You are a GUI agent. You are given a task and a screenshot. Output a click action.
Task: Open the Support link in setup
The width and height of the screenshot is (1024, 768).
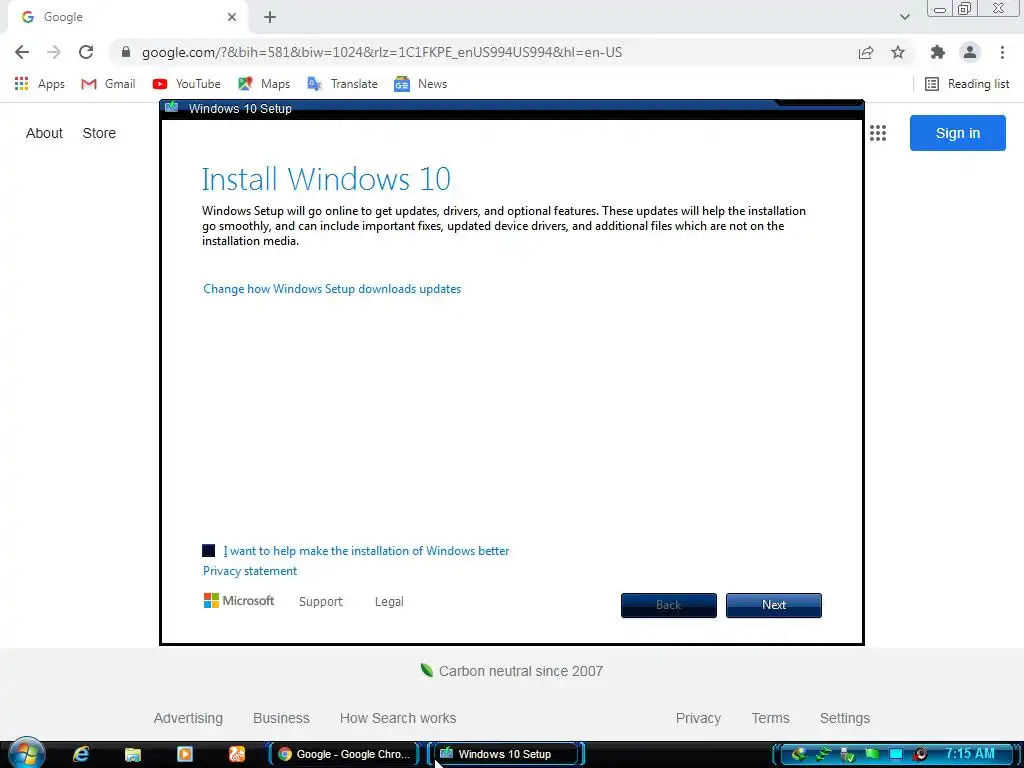click(321, 601)
